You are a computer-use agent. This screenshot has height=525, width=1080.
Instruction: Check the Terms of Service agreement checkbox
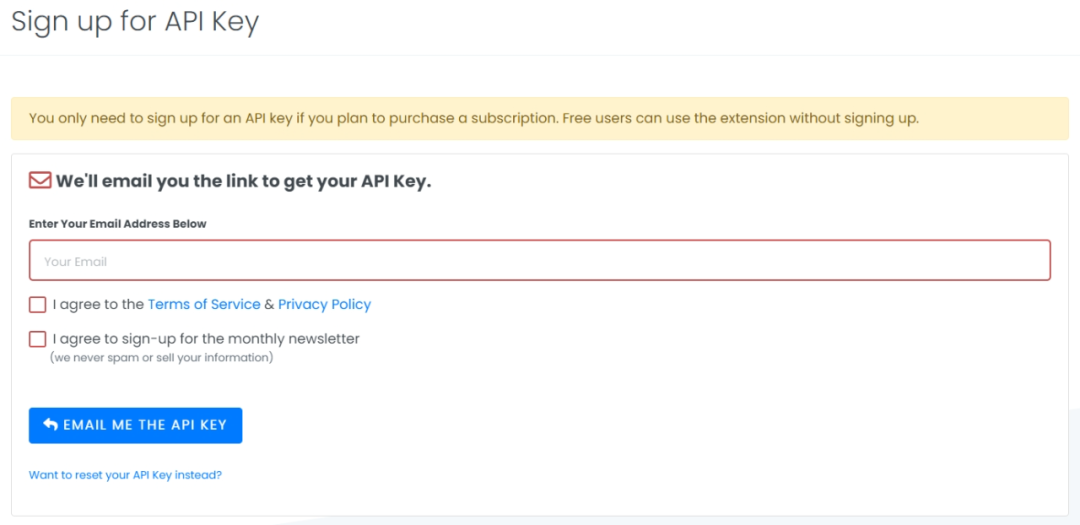point(38,305)
